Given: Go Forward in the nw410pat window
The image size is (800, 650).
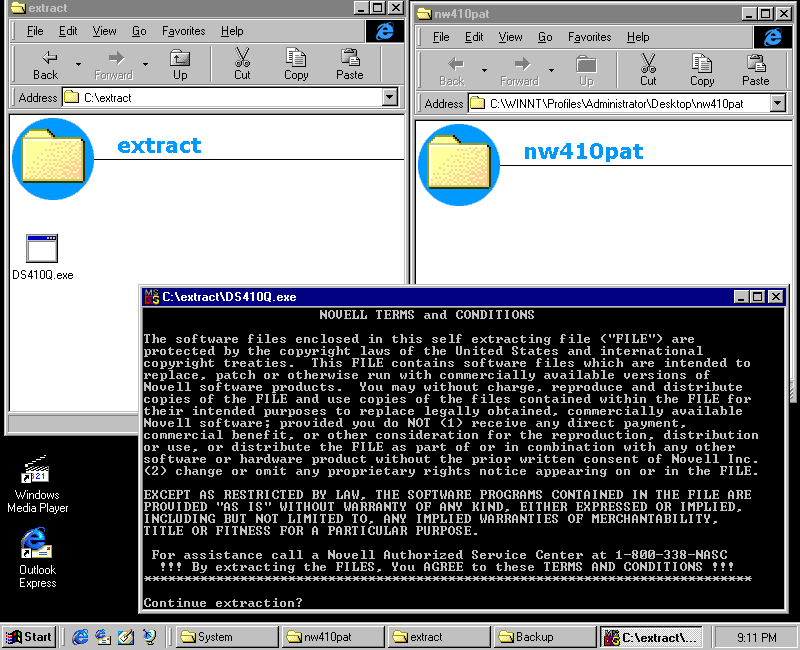Looking at the screenshot, I should 519,71.
